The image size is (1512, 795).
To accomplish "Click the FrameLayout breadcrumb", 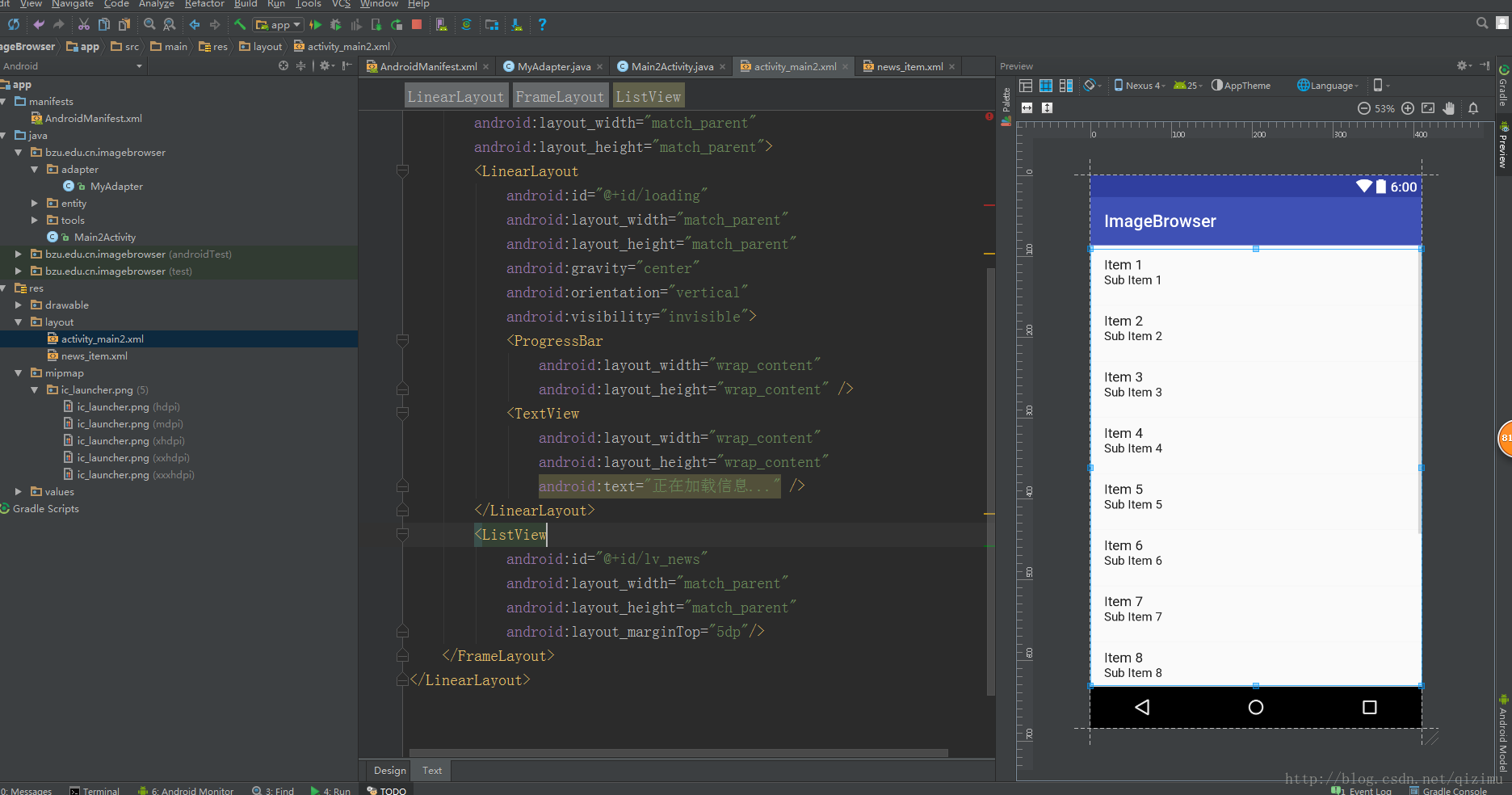I will point(560,97).
